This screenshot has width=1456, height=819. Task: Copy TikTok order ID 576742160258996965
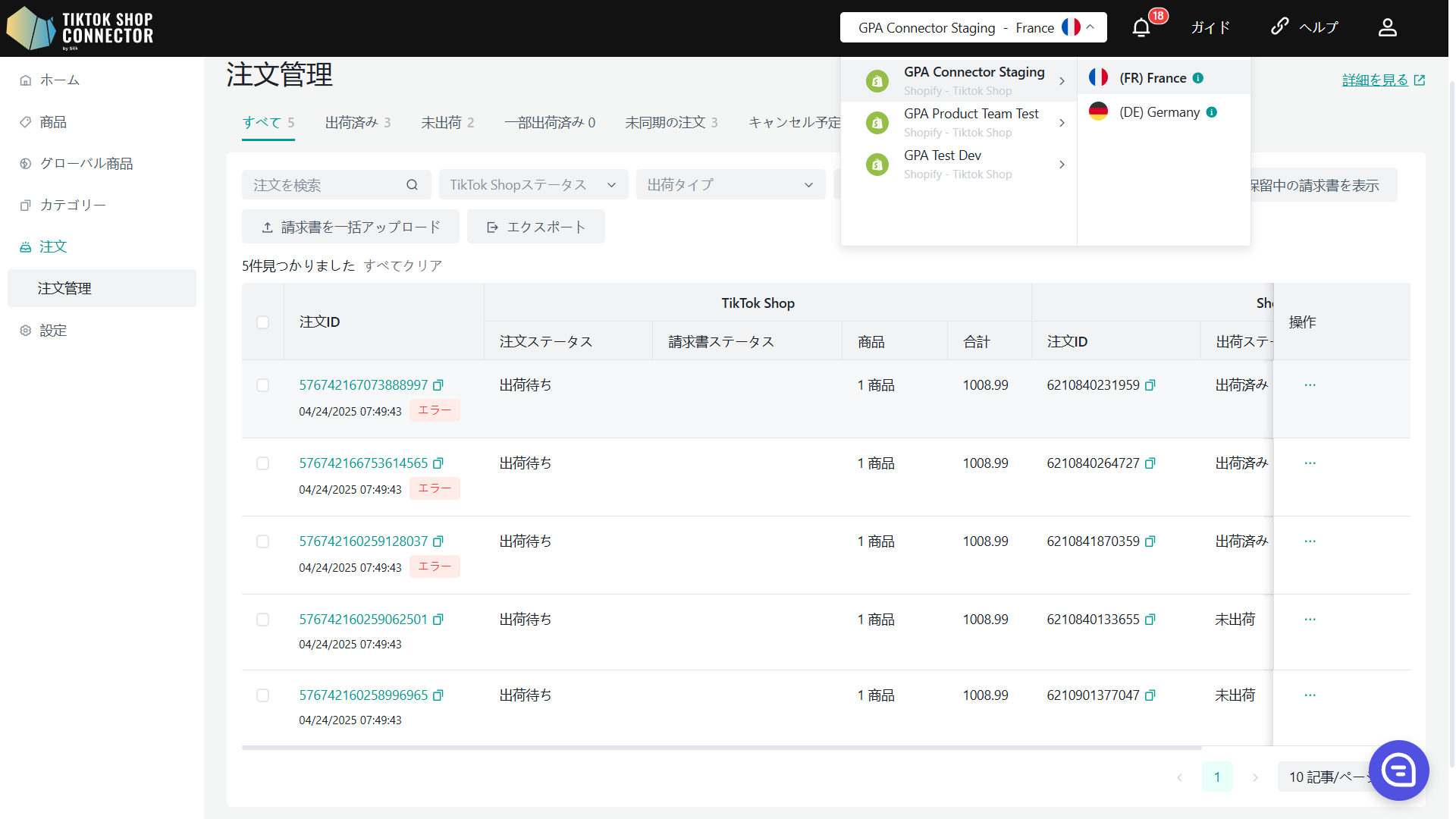click(438, 695)
